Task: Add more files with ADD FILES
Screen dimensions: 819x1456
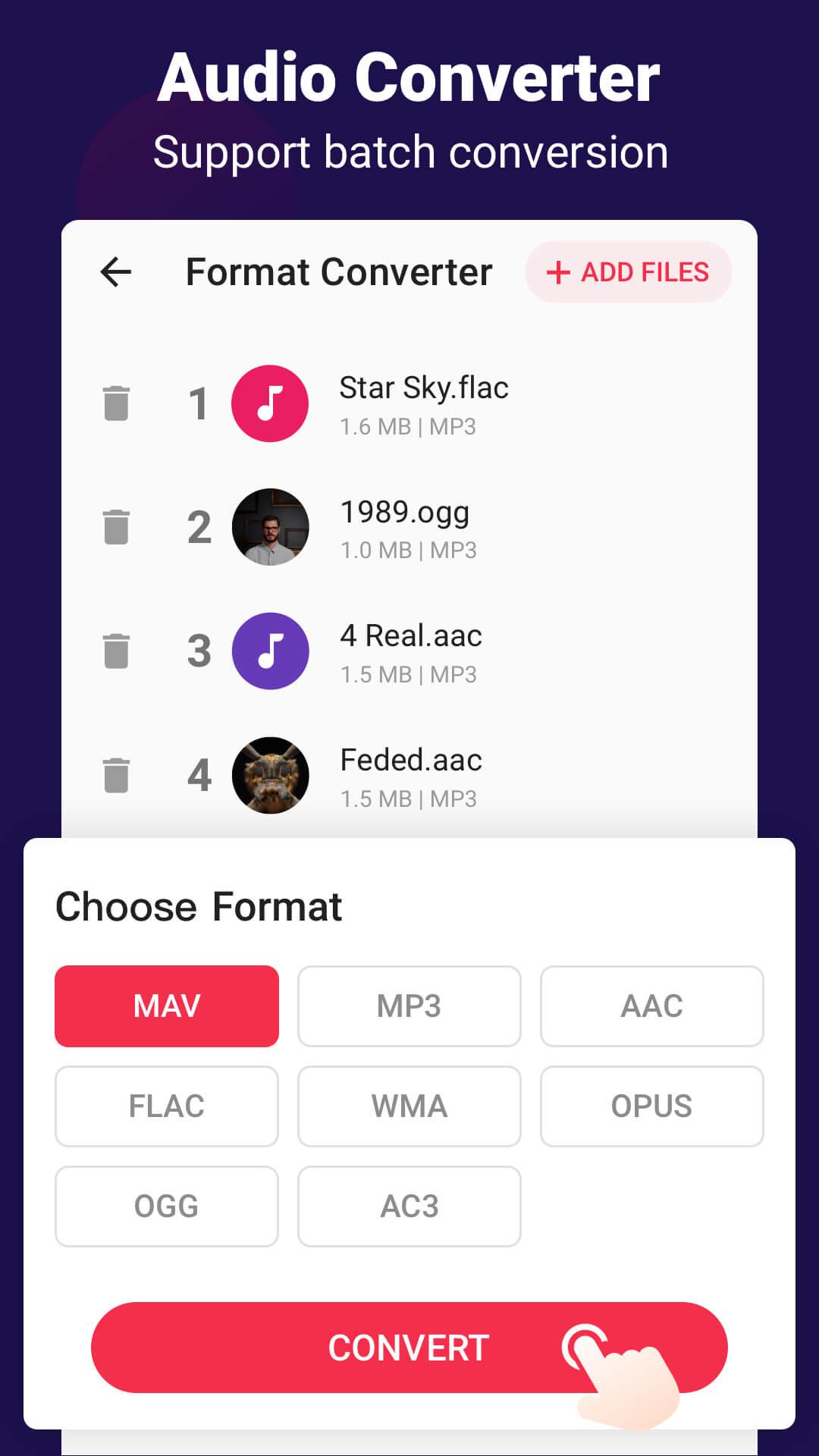Action: click(629, 271)
